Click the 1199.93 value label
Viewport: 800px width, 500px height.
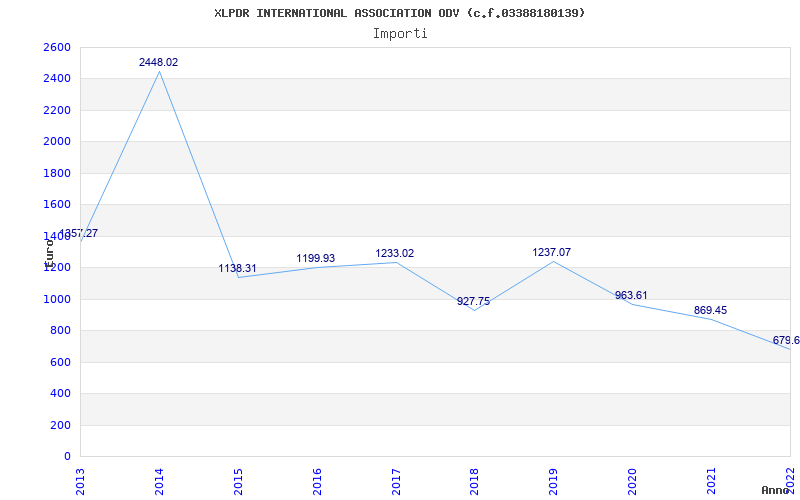point(315,258)
